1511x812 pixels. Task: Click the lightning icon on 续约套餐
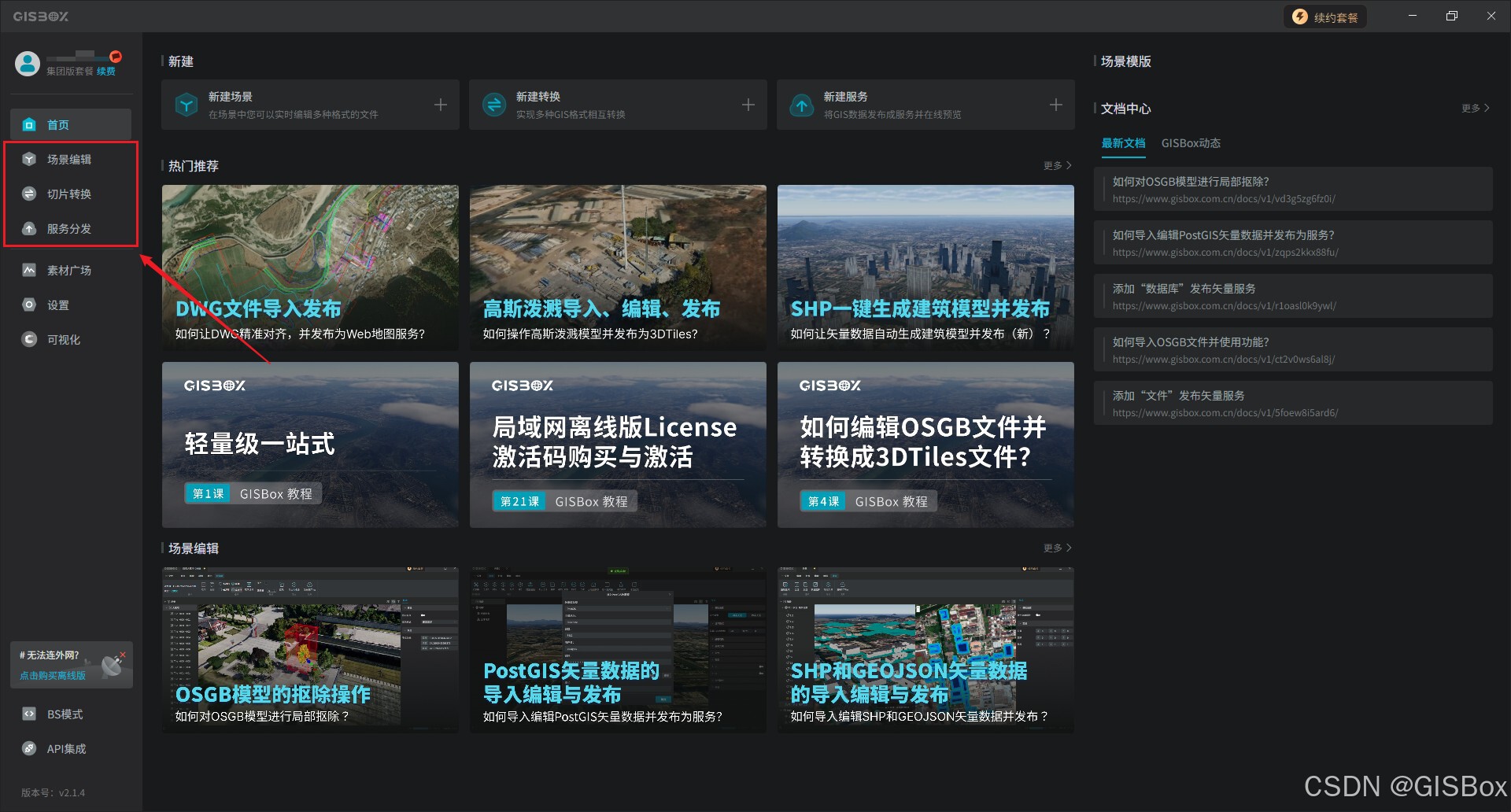click(x=1300, y=17)
